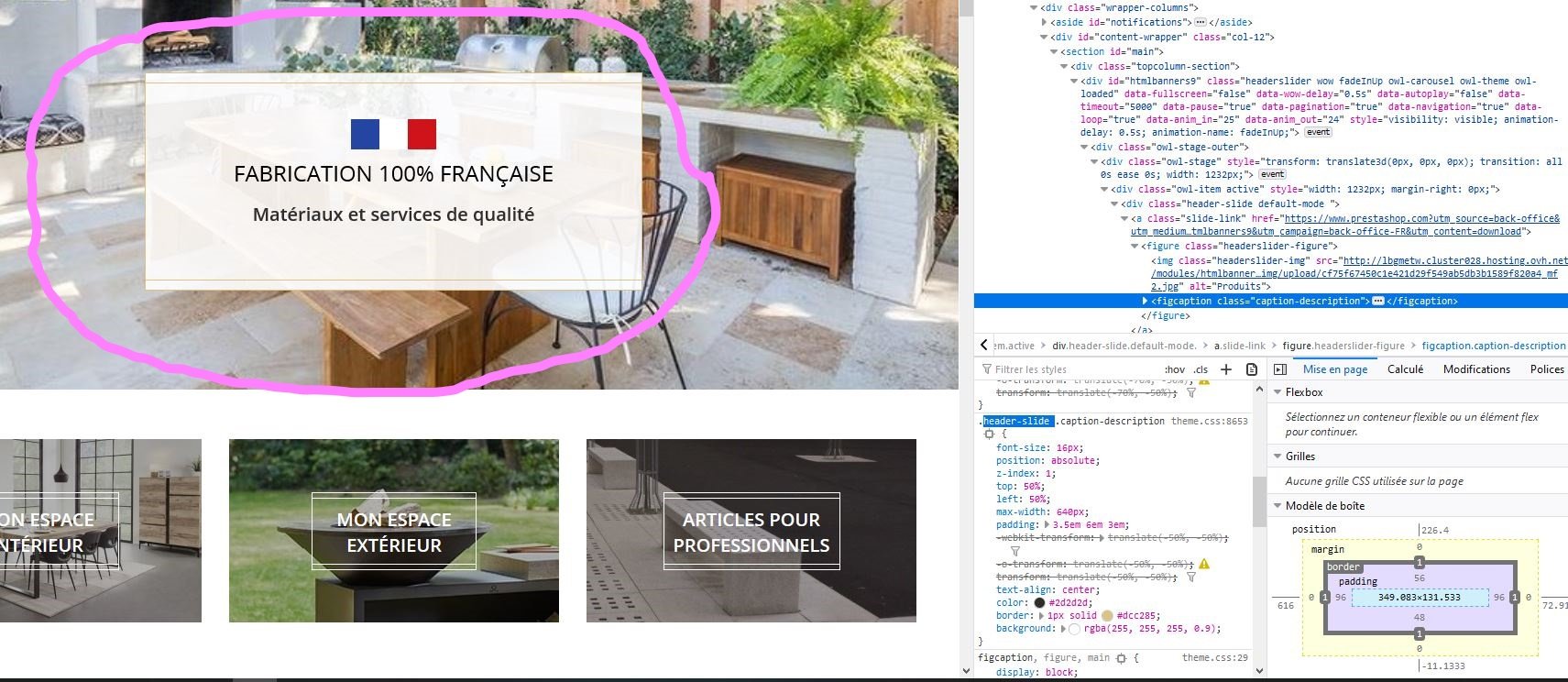Click styles panel scrollbar down arrow
The height and width of the screenshot is (682, 1568).
[x=1259, y=670]
